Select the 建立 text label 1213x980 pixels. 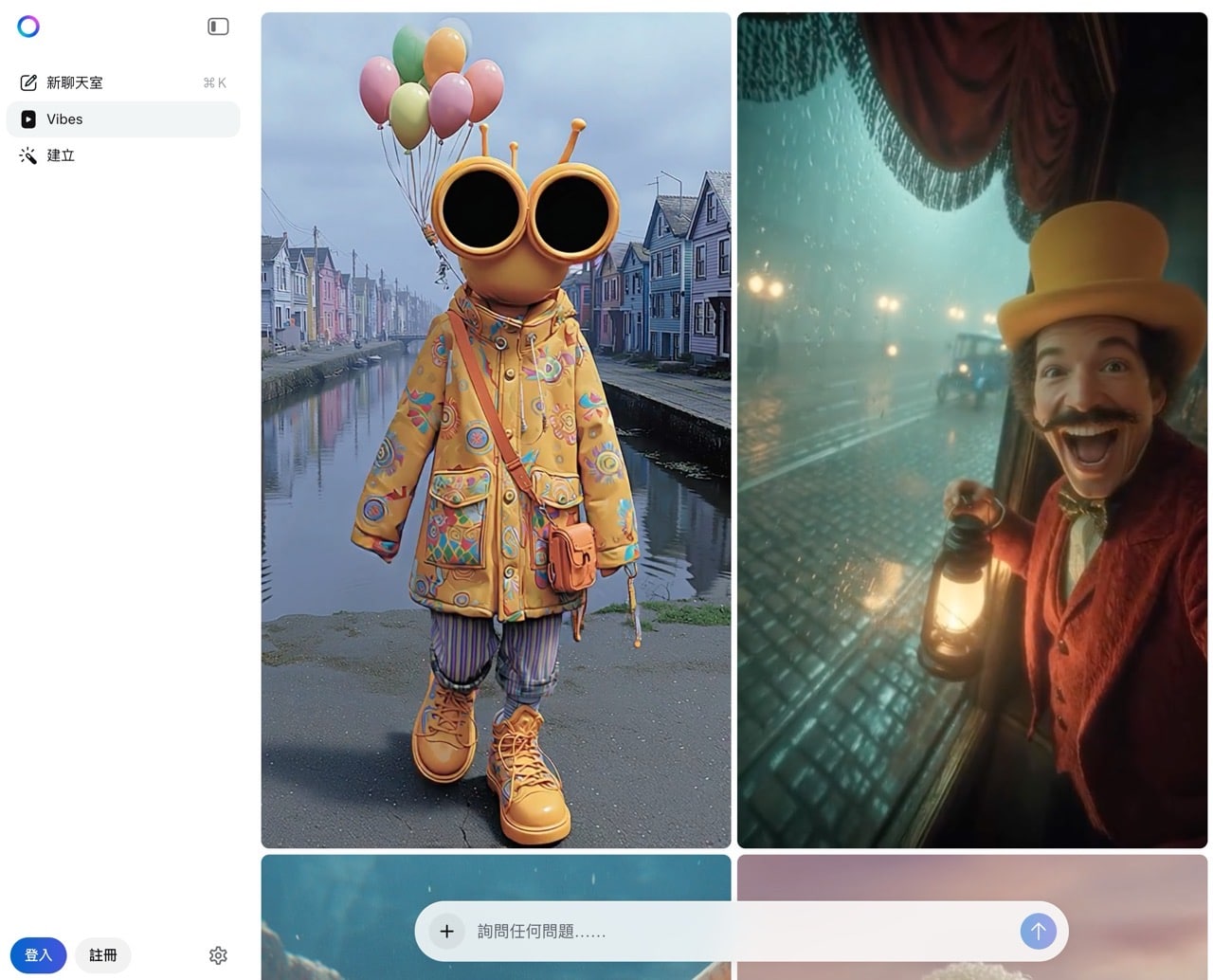coord(61,155)
